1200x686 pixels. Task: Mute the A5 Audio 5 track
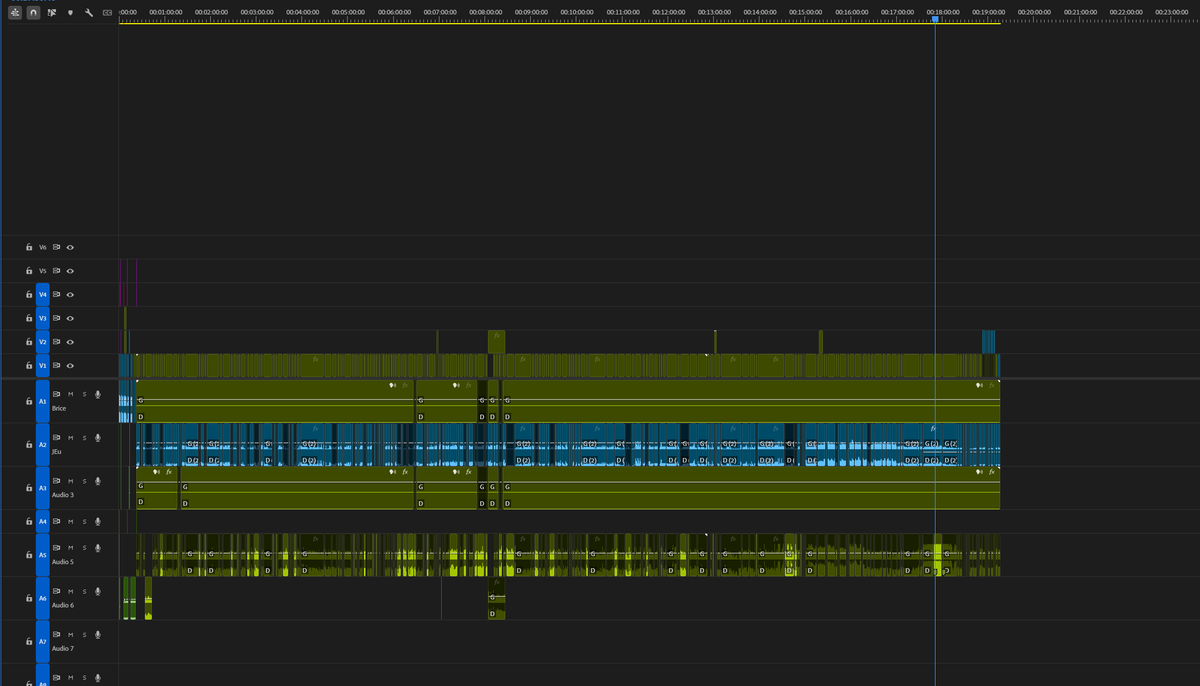[x=70, y=548]
